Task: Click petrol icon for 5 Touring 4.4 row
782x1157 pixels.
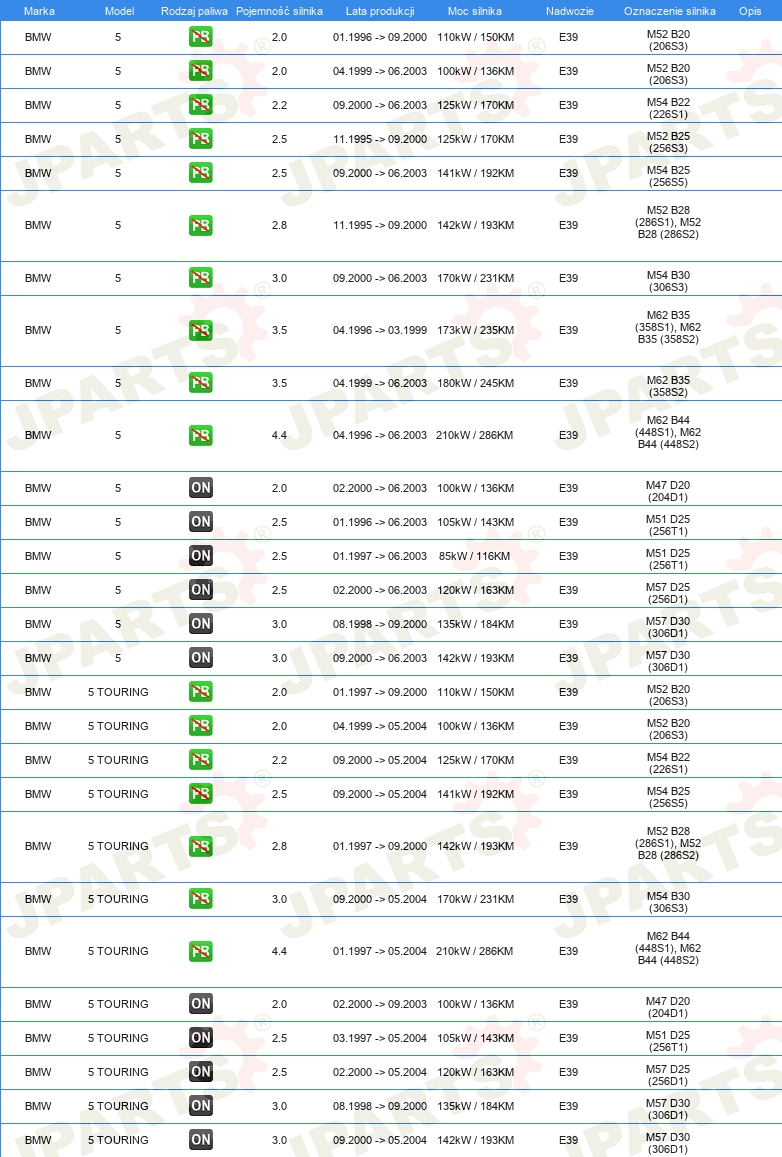Action: pos(201,951)
